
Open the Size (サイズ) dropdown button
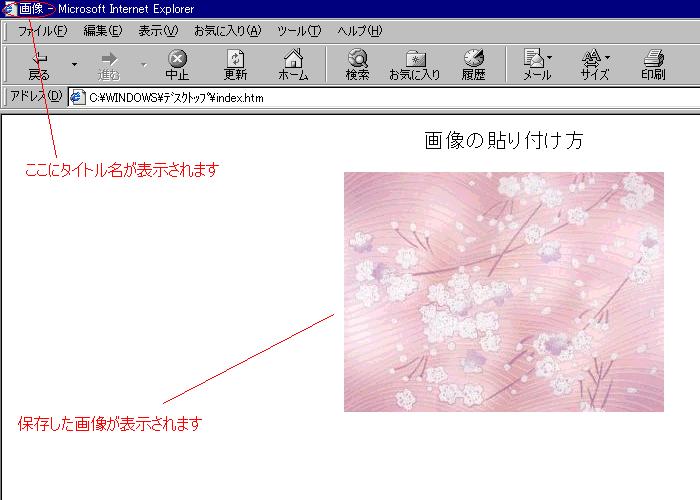[595, 65]
